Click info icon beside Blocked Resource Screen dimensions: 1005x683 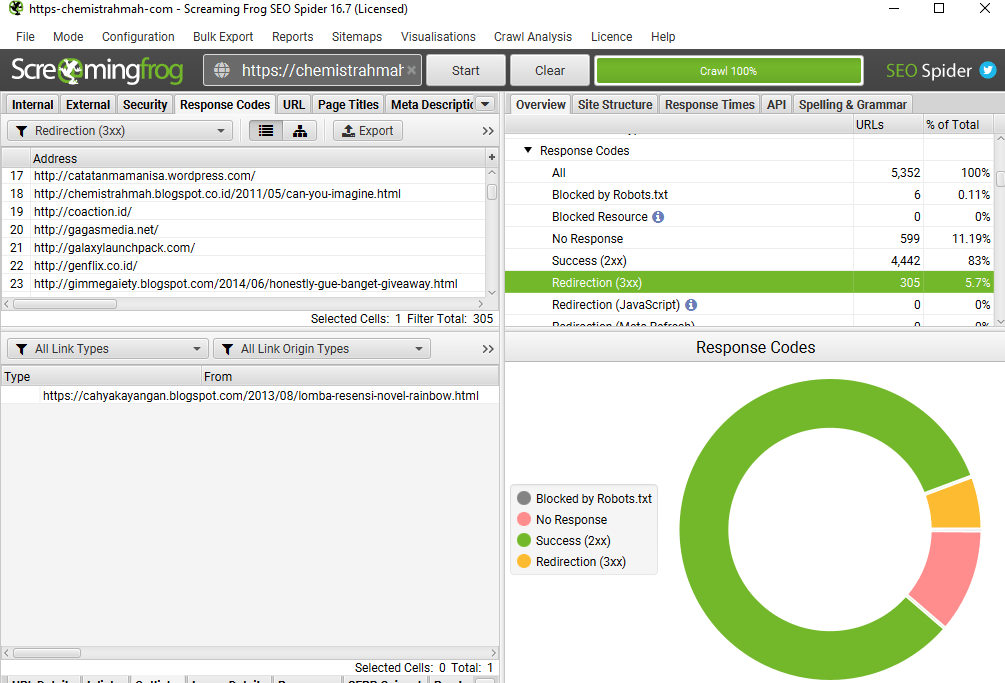658,217
